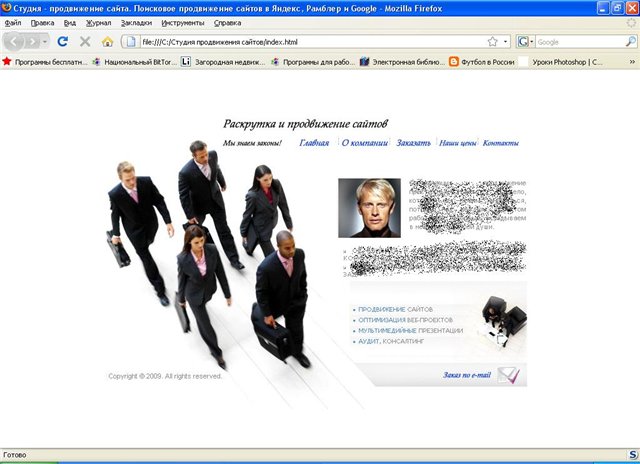
Task: Click the Готово status bar text
Action: (x=15, y=455)
